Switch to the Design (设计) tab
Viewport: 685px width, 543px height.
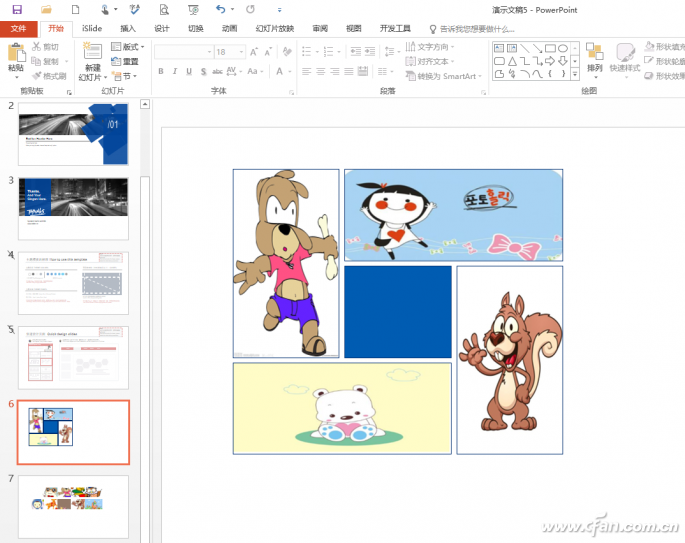(161, 28)
